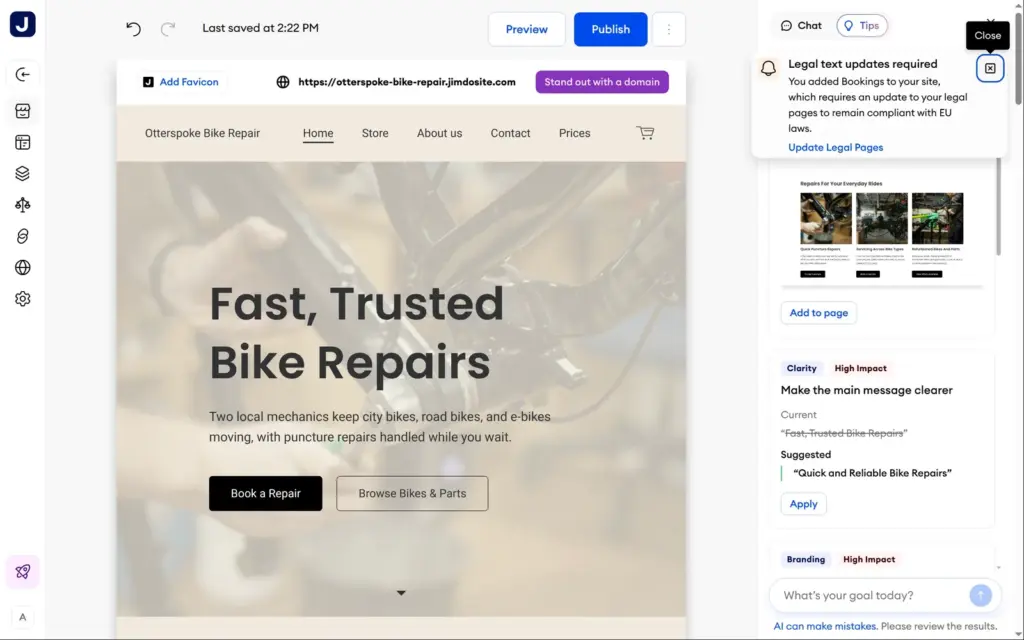Viewport: 1024px width, 640px height.
Task: Click the site URL text
Action: pos(407,82)
